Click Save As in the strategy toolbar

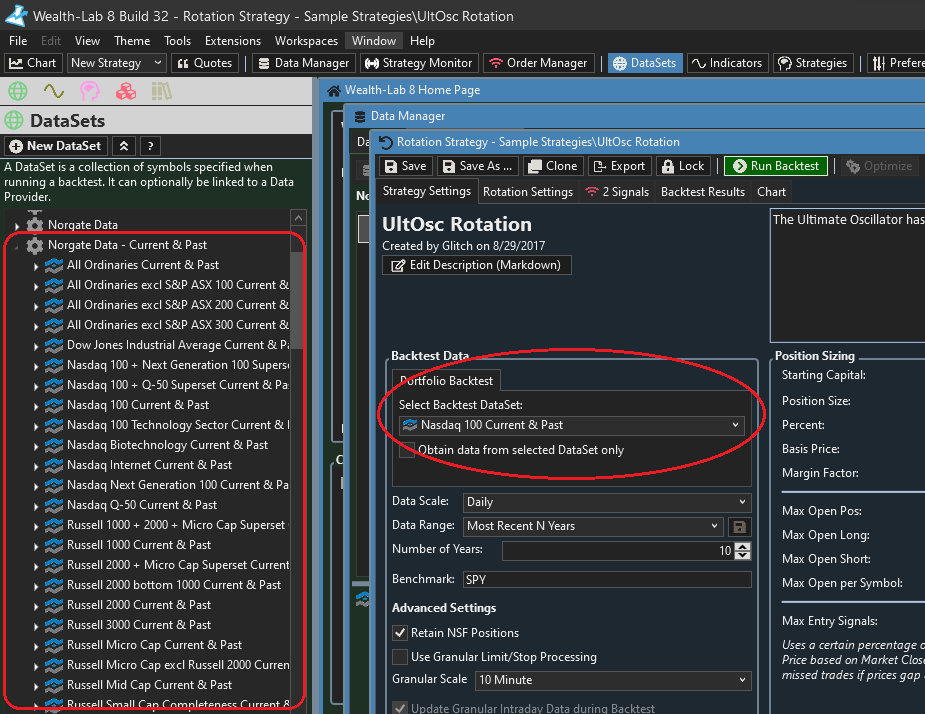(478, 166)
